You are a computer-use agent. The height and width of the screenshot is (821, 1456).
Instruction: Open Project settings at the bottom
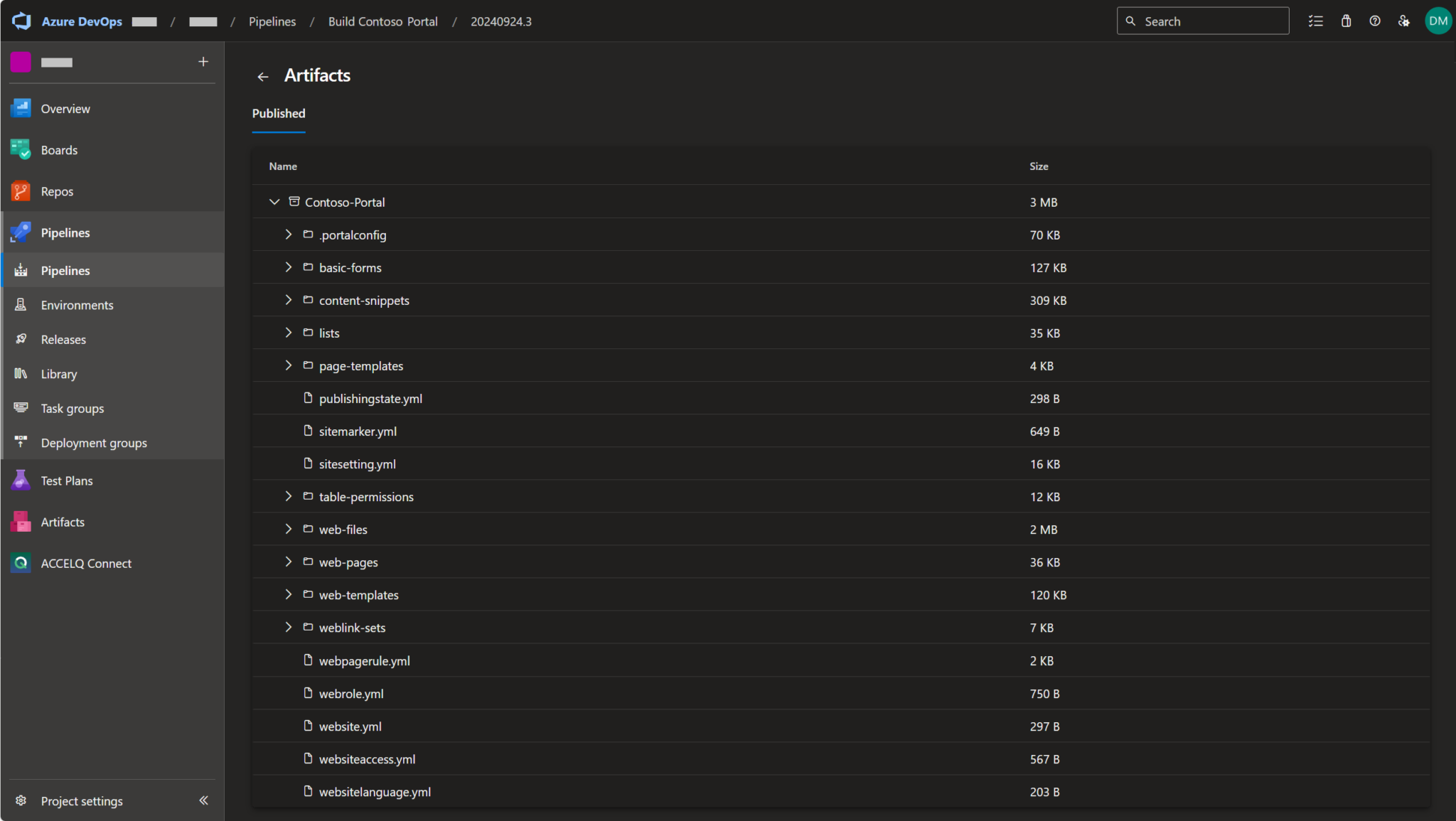[81, 801]
